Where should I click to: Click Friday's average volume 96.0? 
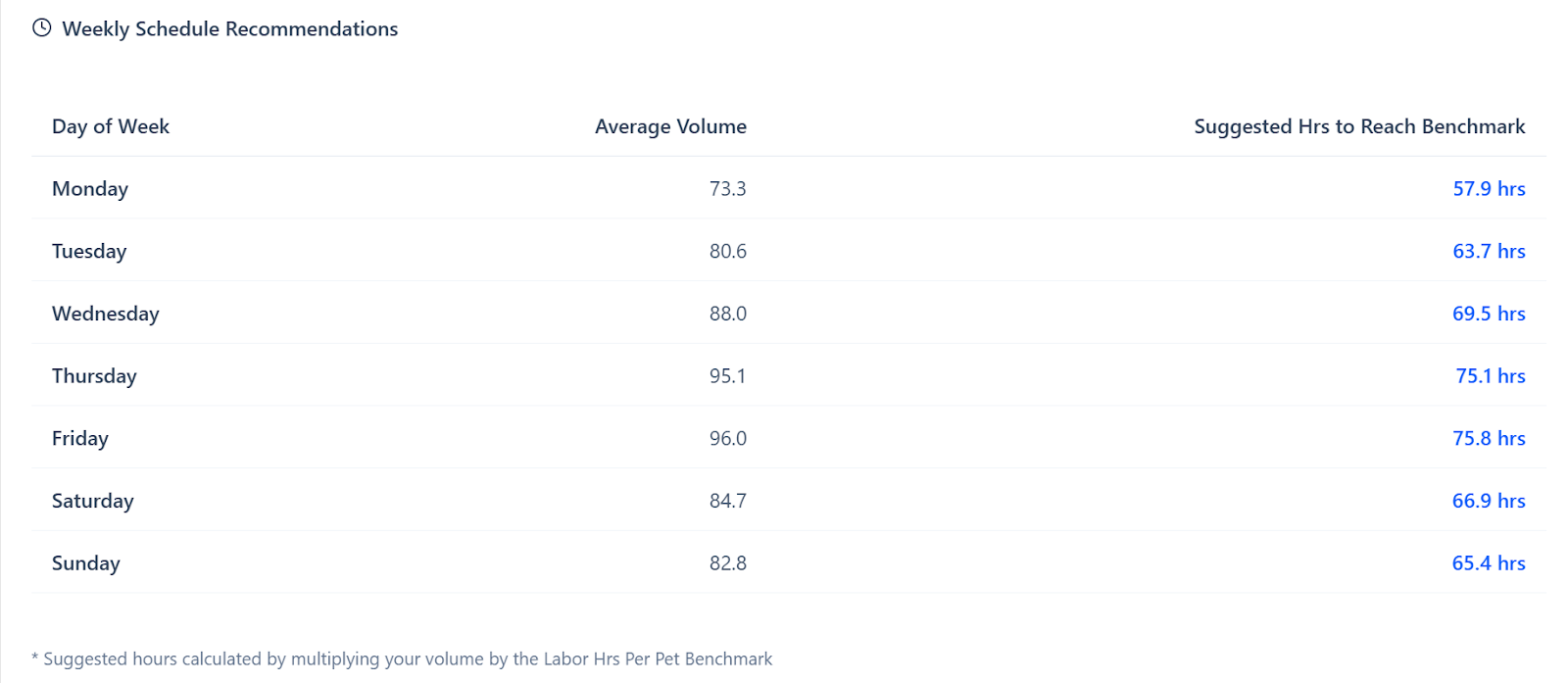(727, 439)
